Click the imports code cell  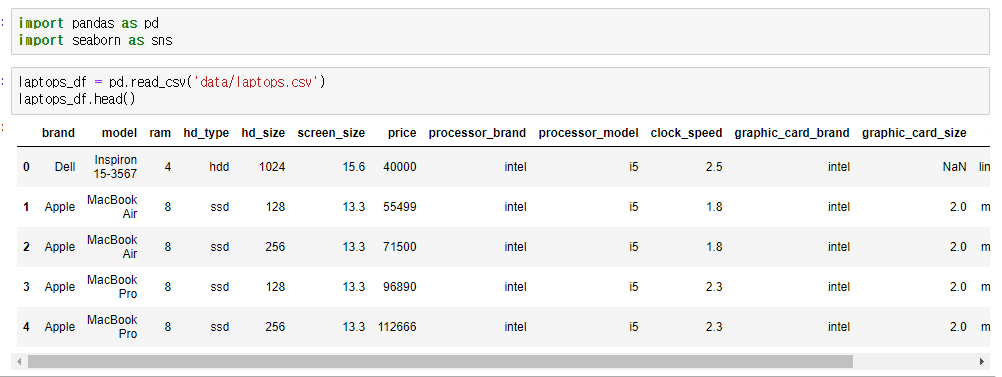(500, 32)
